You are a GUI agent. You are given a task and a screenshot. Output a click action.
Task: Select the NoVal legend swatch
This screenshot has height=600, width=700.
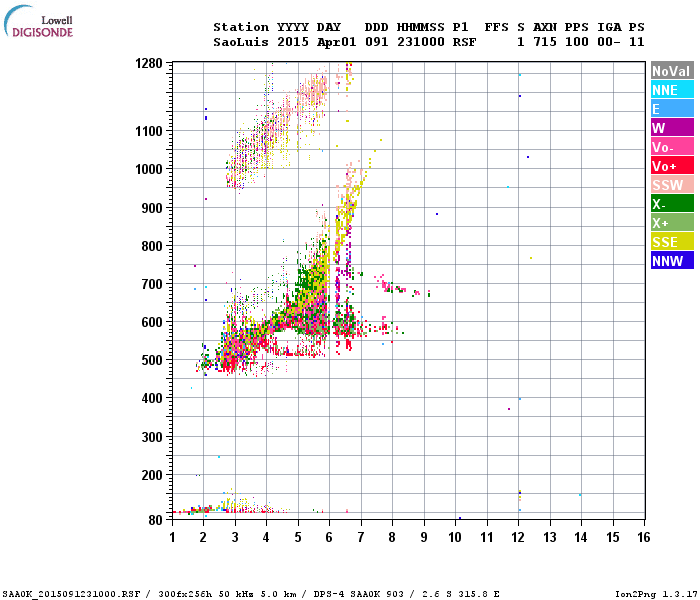pos(672,71)
